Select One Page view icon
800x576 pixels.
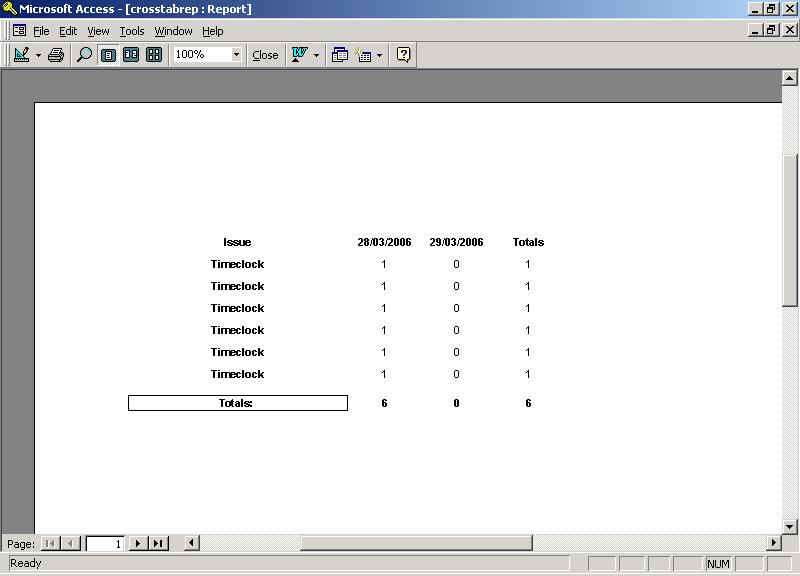click(x=108, y=55)
